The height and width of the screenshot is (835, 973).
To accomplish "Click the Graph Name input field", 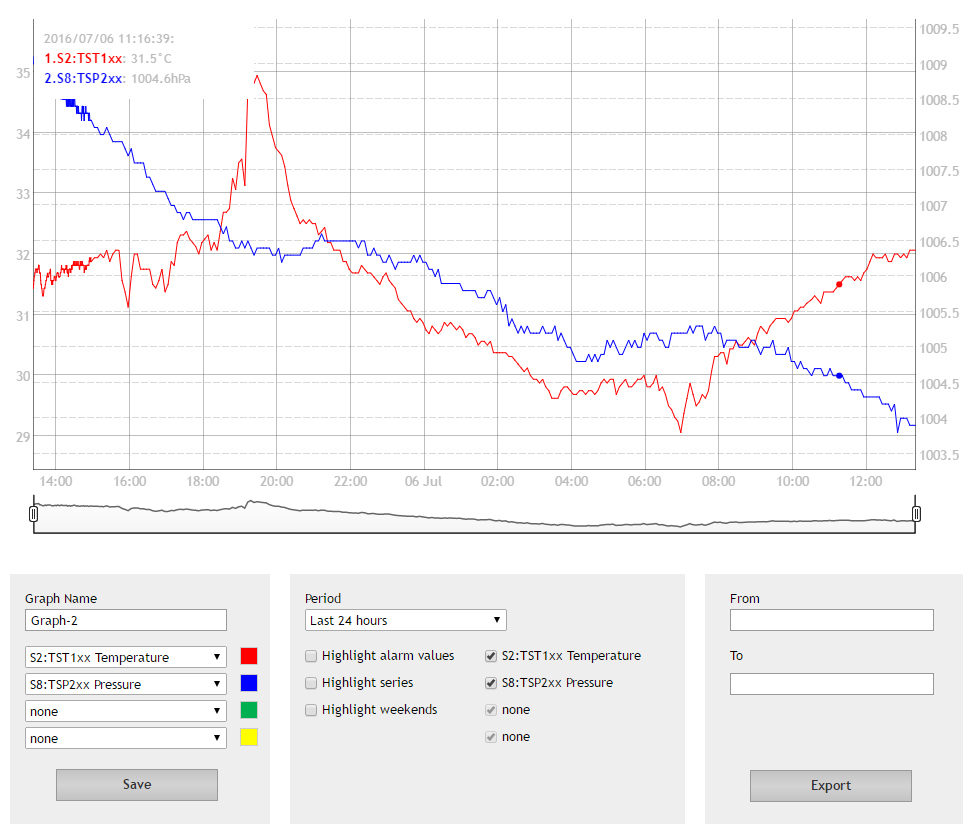I will [x=126, y=620].
